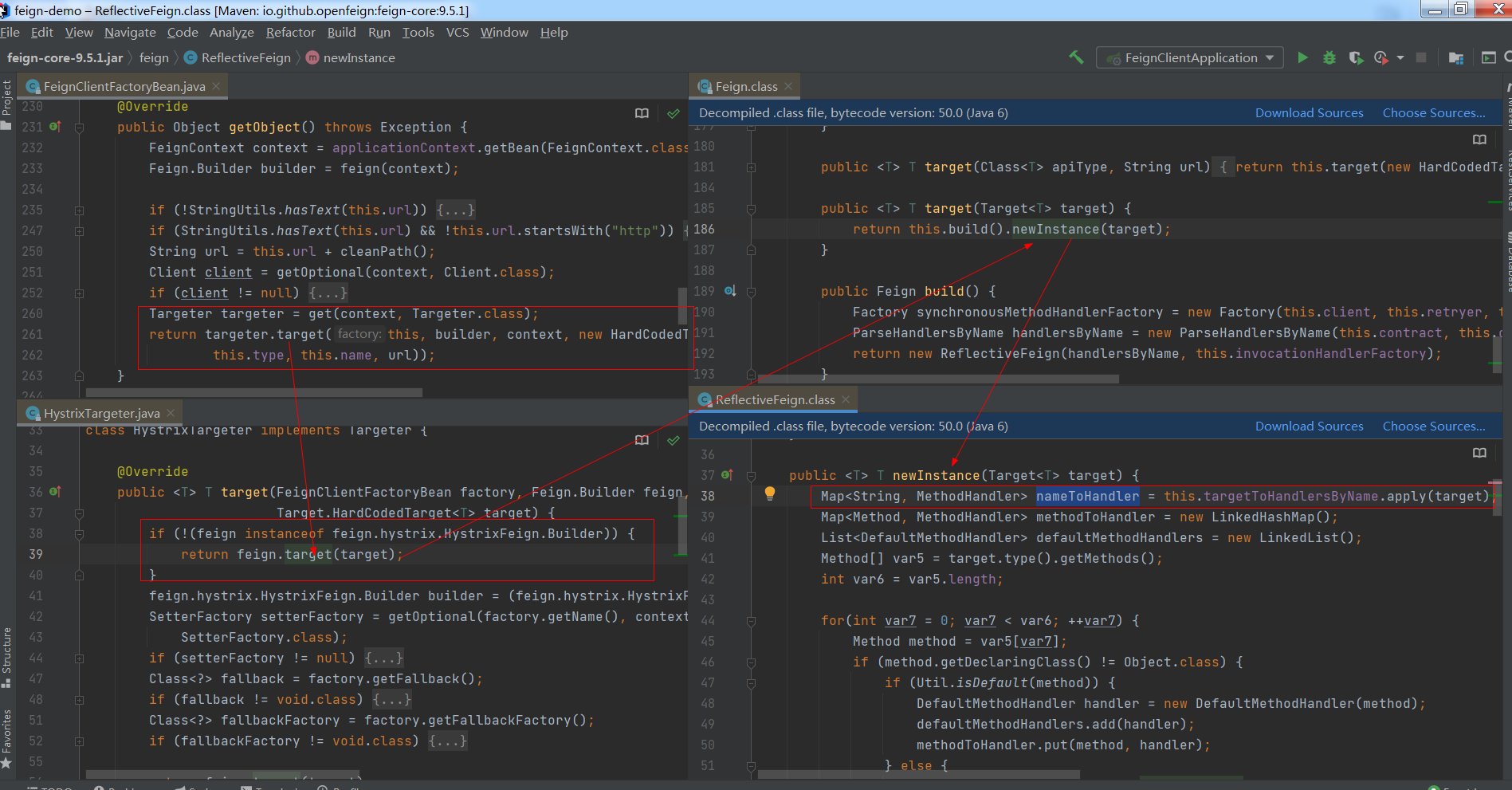Toggle Reader Mode icon in HystrixTargeter.java editor
The image size is (1512, 790).
[x=642, y=440]
